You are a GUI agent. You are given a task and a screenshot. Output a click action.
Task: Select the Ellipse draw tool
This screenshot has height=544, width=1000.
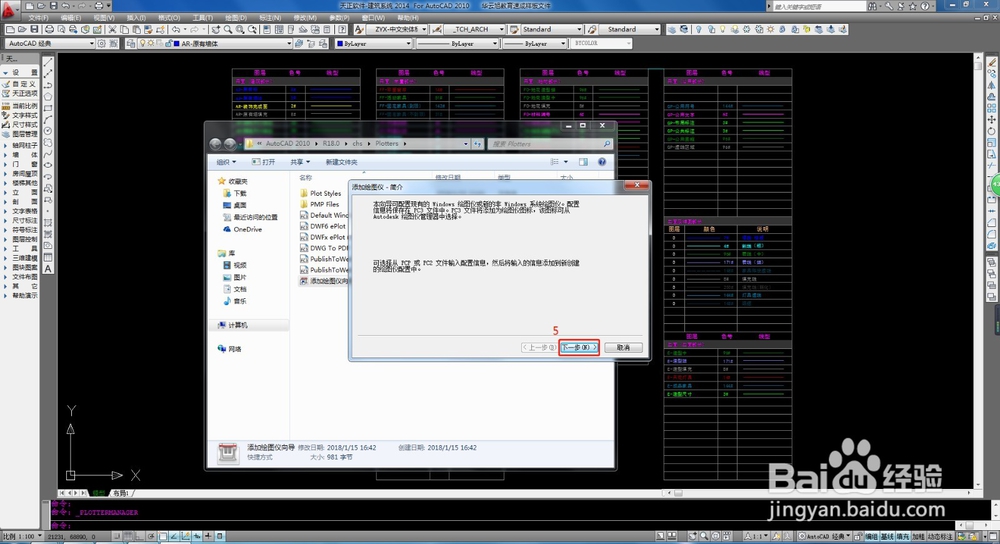(x=48, y=165)
